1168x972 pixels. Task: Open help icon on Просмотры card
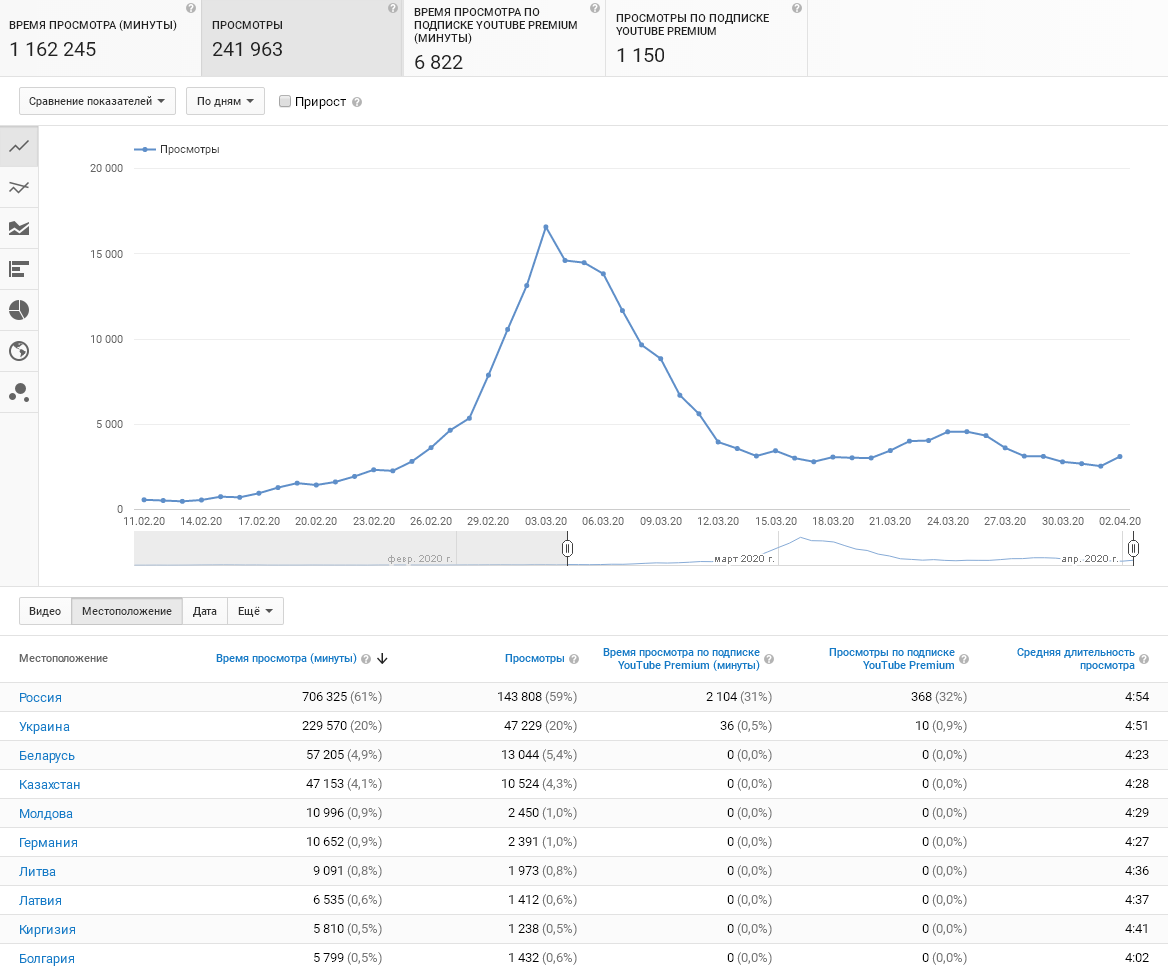tap(393, 8)
